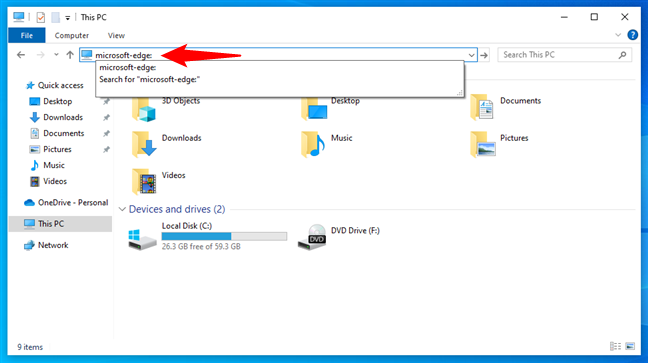Open Music in the sidebar
Viewport: 648px width, 363px height.
pyautogui.click(x=54, y=165)
